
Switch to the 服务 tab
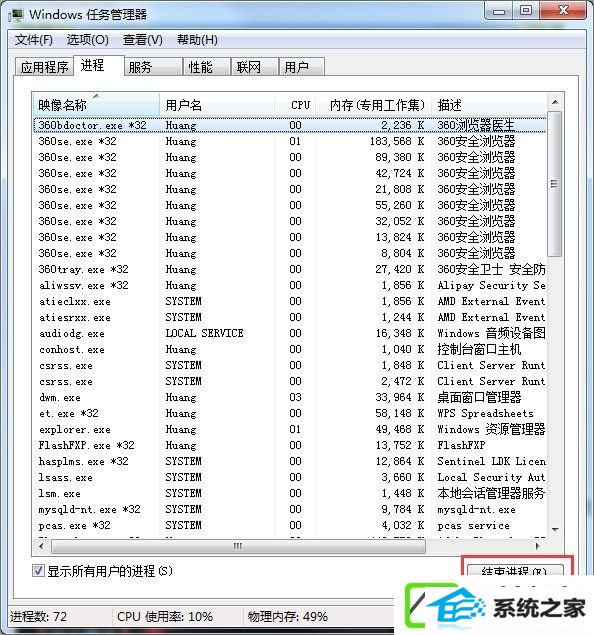point(153,67)
